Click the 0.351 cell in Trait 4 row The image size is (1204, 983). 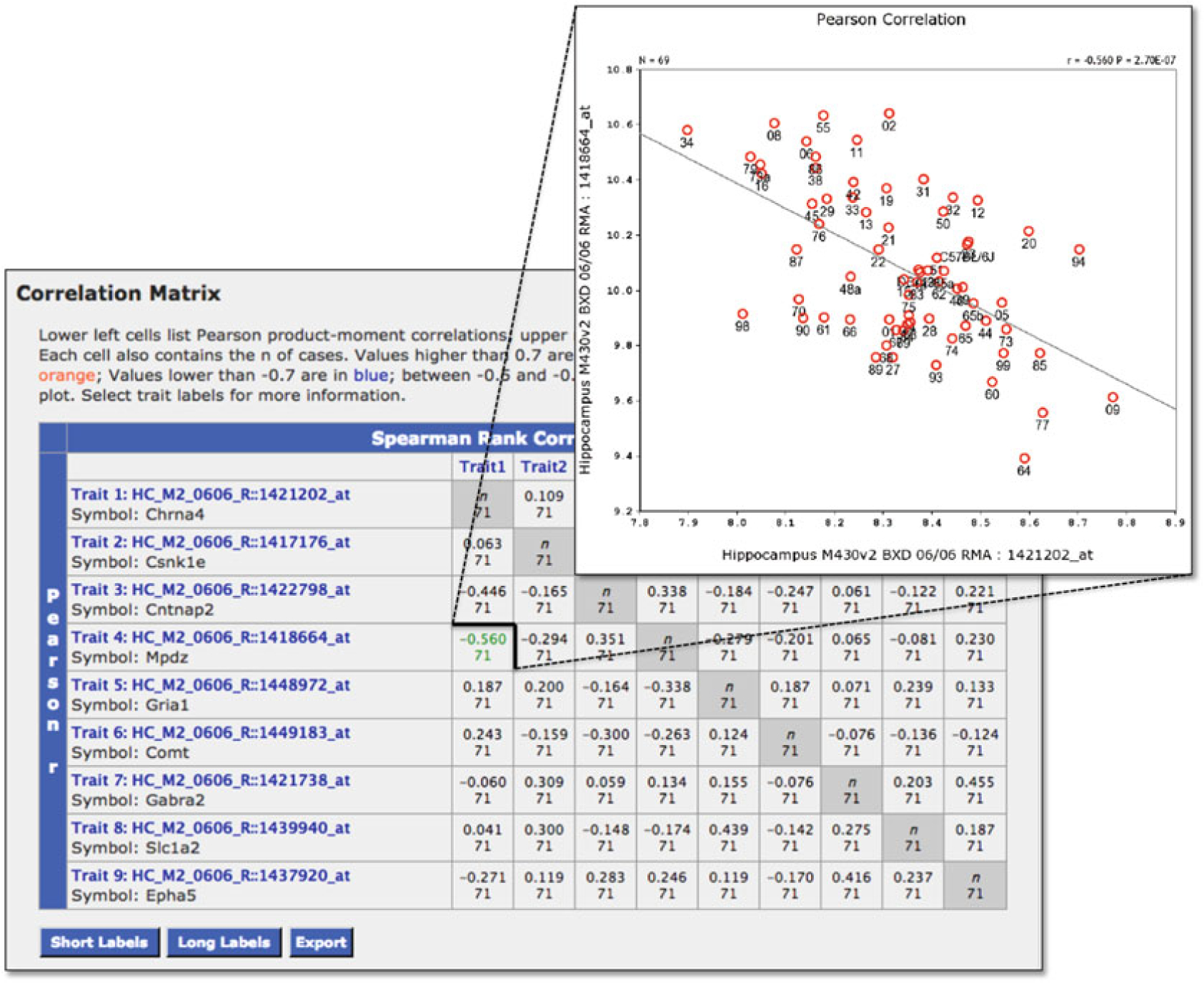pyautogui.click(x=606, y=647)
